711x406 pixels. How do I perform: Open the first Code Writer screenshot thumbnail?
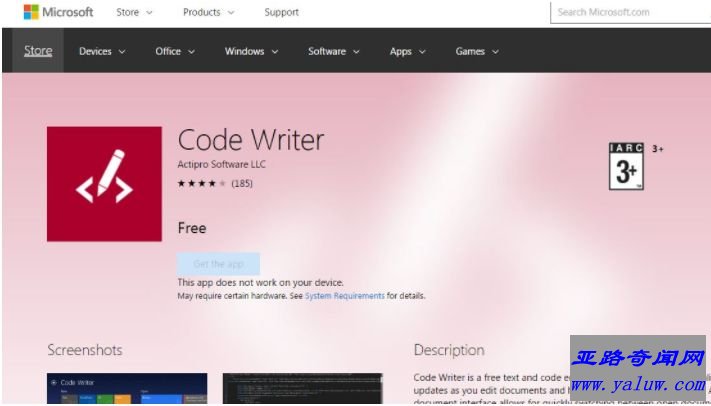tap(127, 388)
